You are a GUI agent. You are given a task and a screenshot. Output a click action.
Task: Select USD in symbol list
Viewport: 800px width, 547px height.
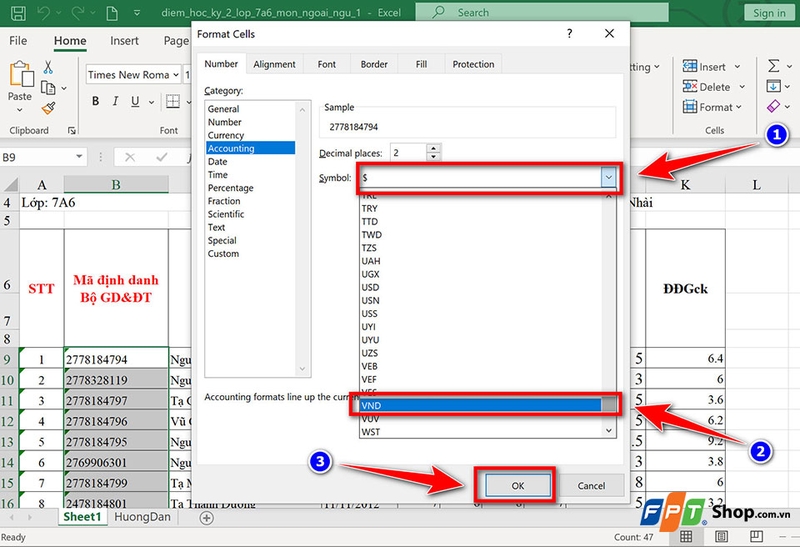pos(481,287)
